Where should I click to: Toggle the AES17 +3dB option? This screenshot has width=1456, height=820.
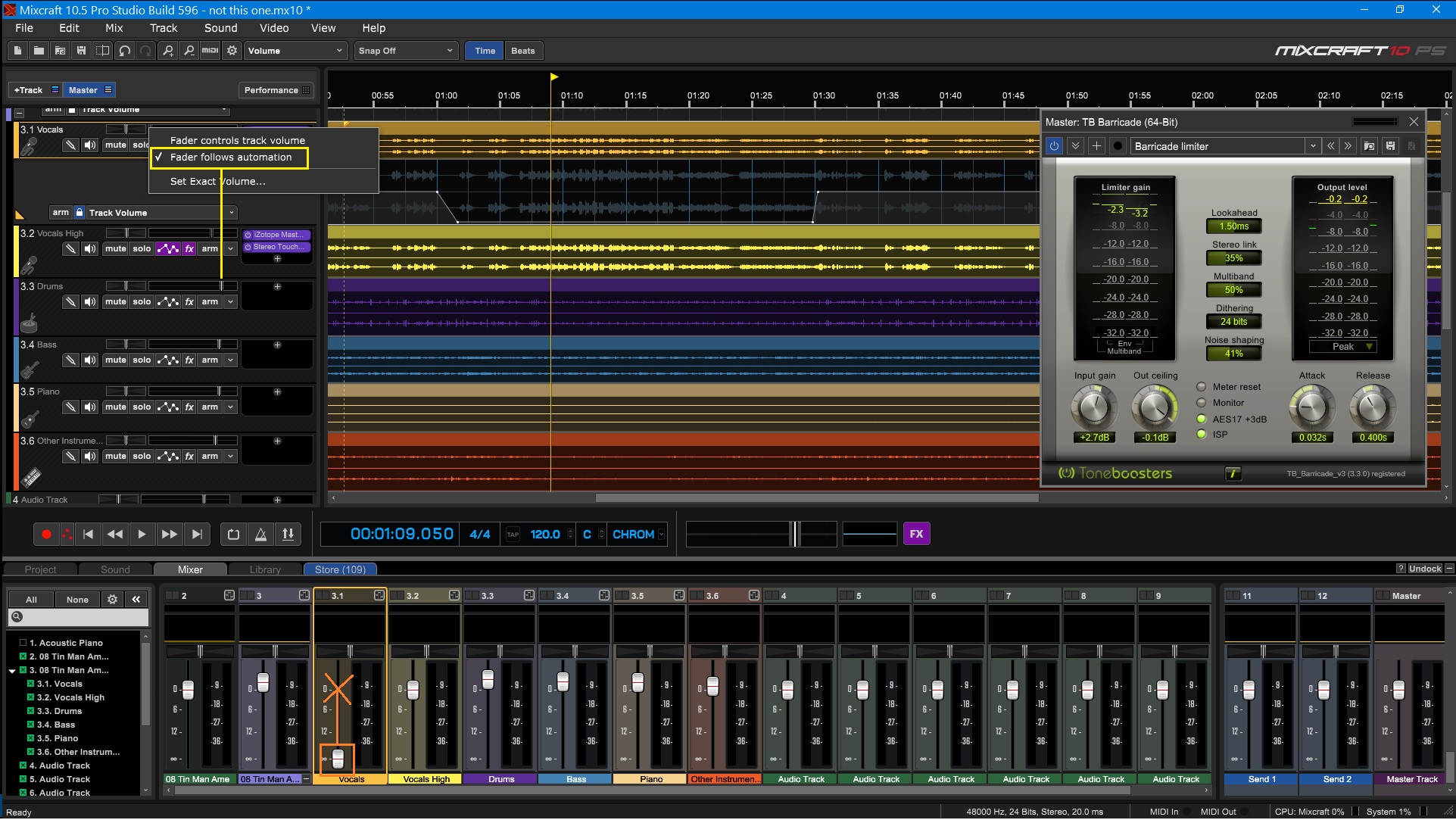tap(1201, 419)
